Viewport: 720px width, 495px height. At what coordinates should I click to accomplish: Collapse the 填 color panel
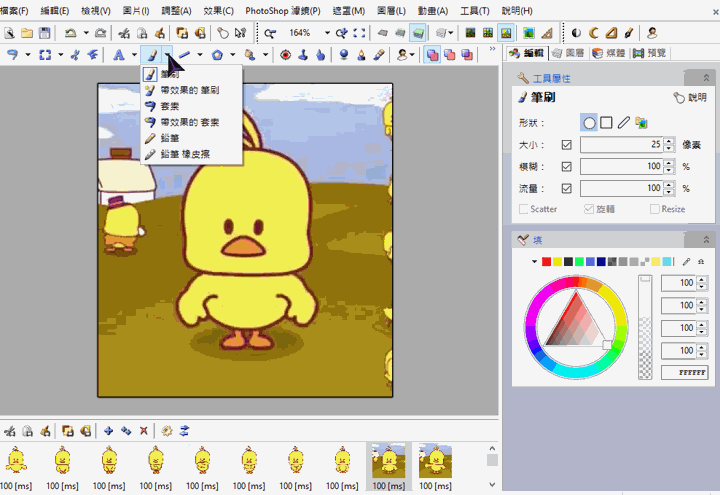tap(706, 240)
